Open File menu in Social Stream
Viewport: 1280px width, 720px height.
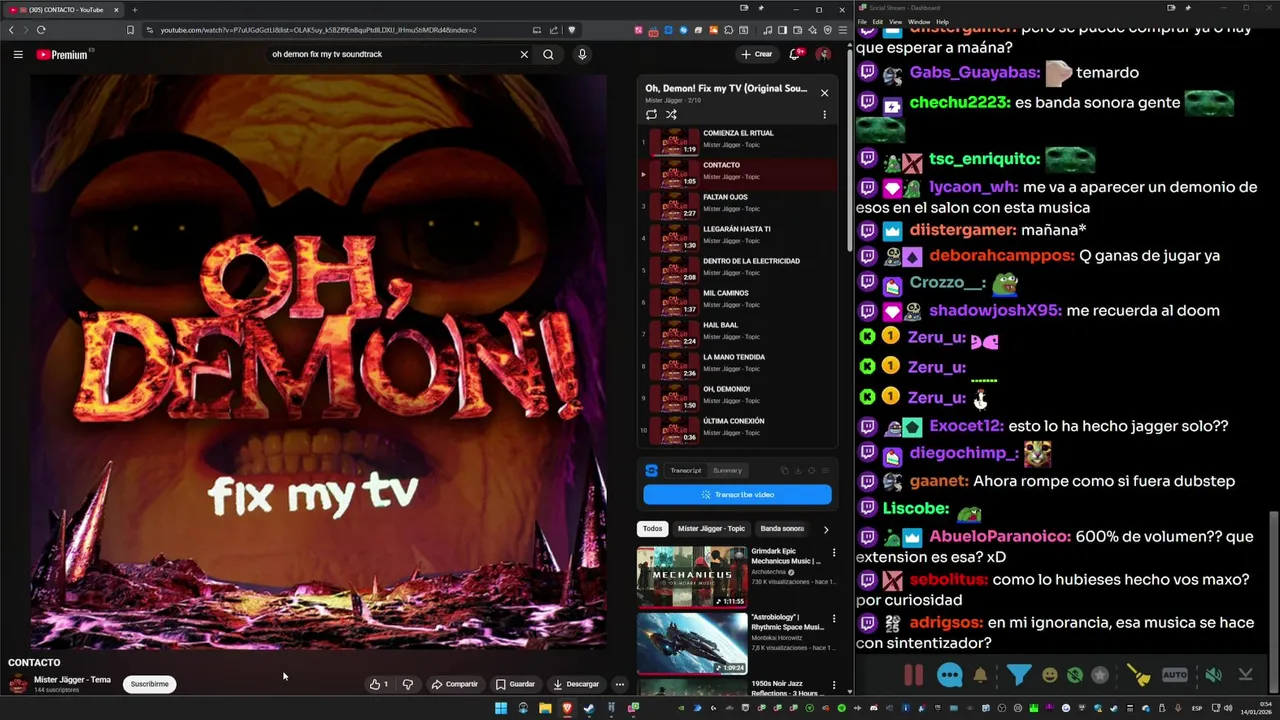[862, 21]
